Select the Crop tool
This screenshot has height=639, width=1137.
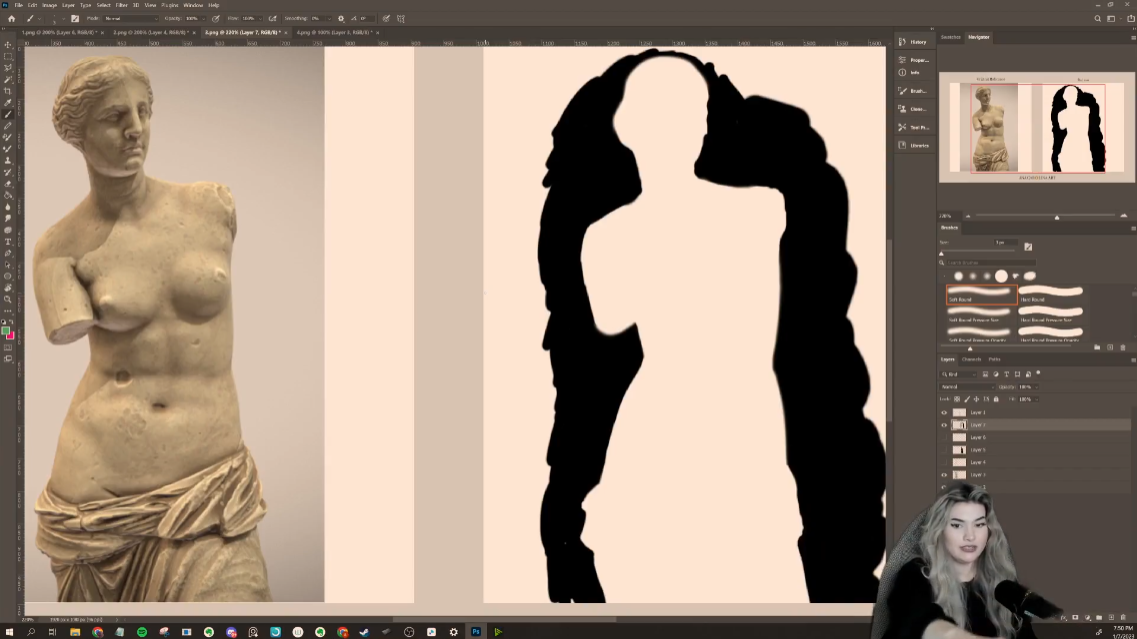(x=8, y=91)
